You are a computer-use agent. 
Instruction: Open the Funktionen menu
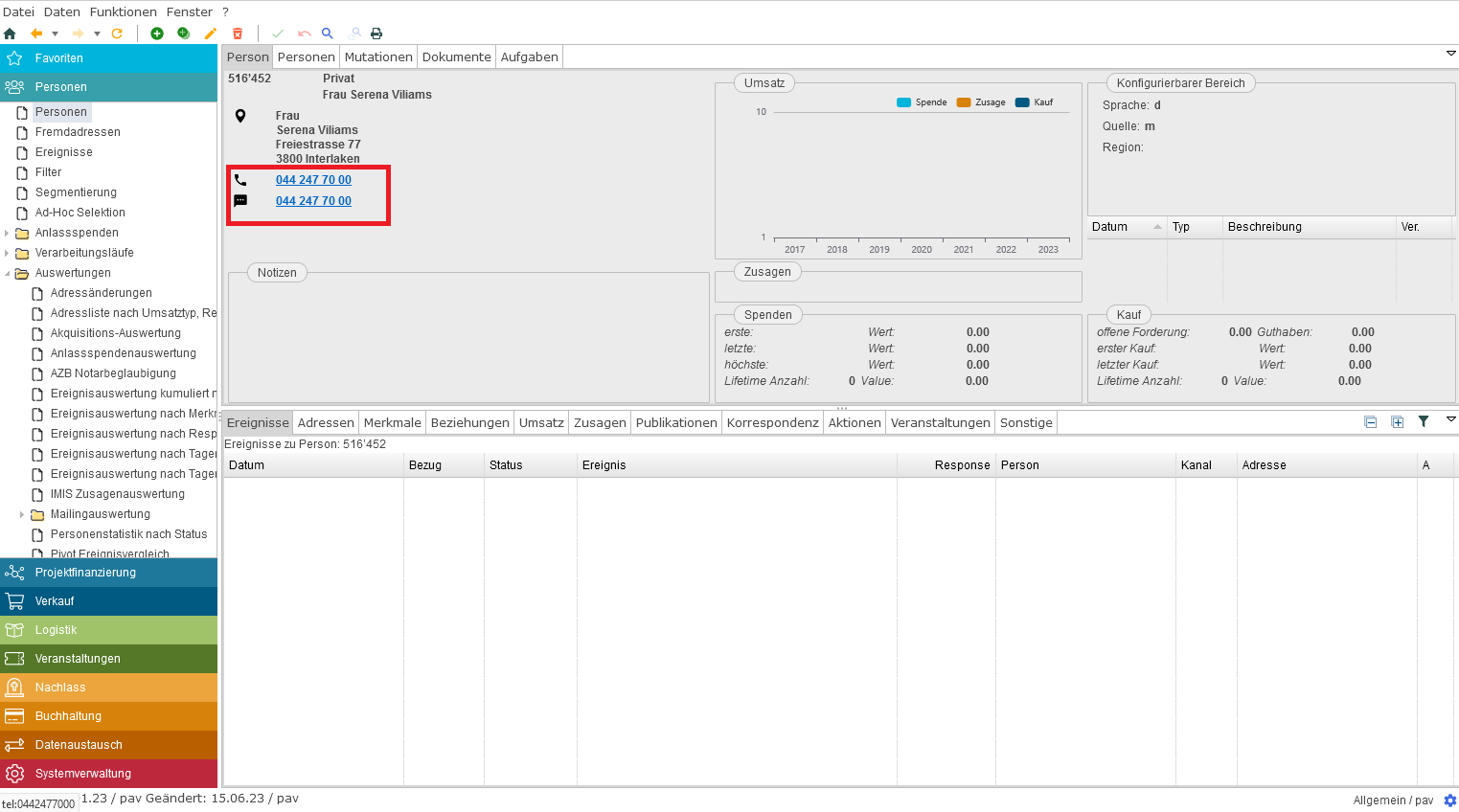123,11
